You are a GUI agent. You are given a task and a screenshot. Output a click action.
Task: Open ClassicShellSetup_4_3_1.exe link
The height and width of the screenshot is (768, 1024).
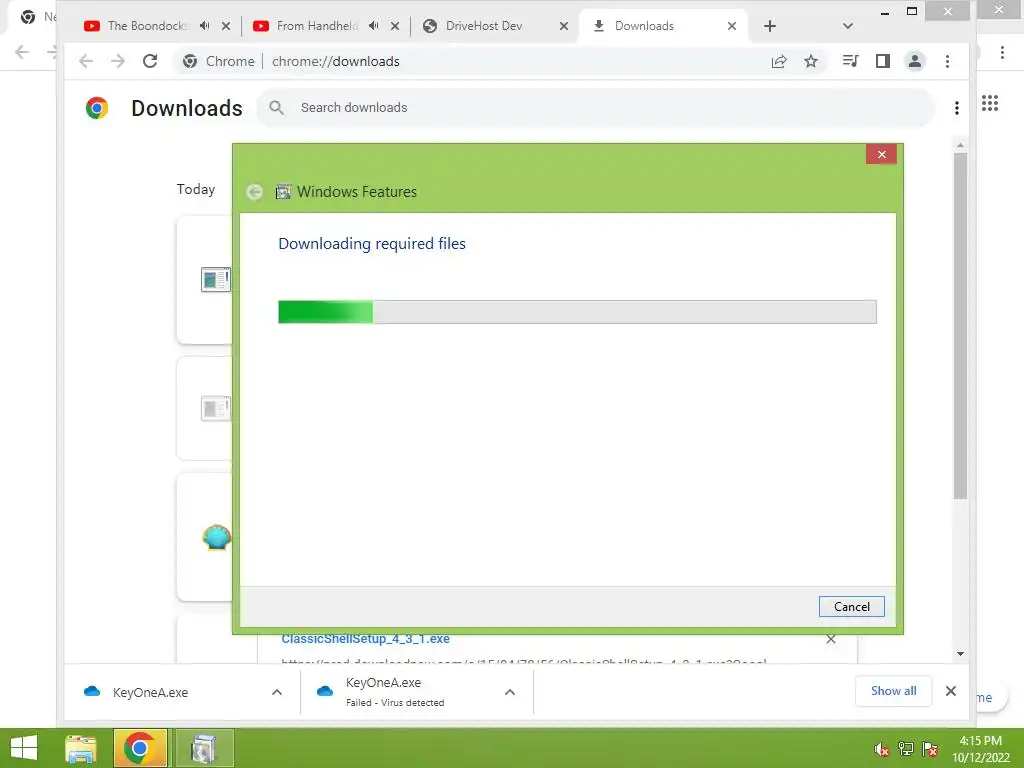366,639
